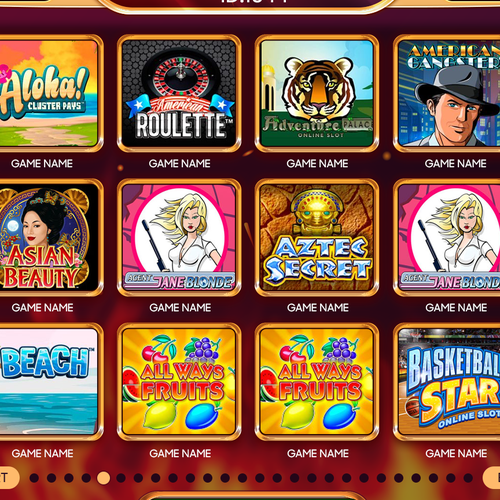
Task: Go to the next page of games
Action: [x=492, y=478]
